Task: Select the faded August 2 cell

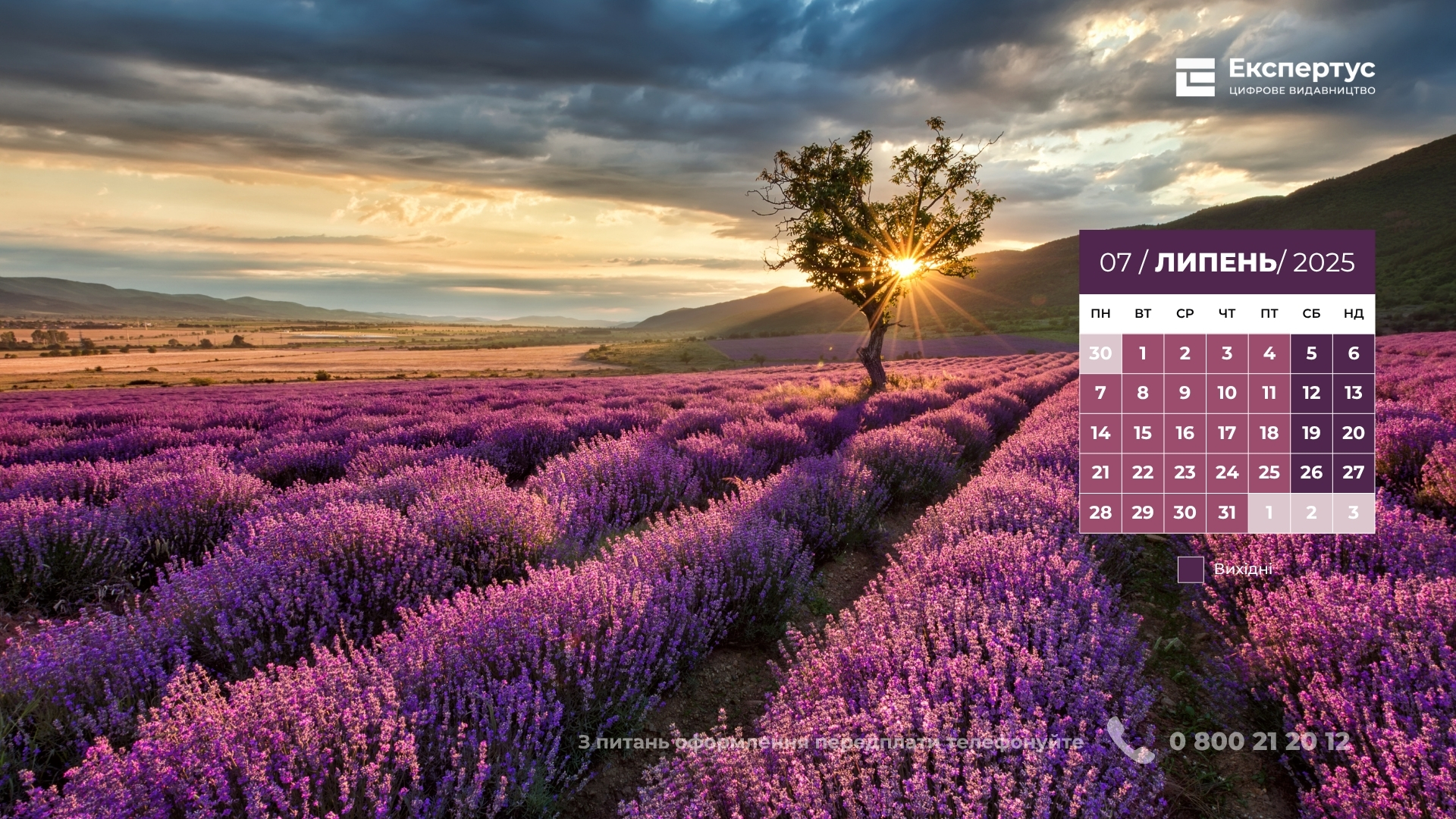Action: click(x=1311, y=513)
